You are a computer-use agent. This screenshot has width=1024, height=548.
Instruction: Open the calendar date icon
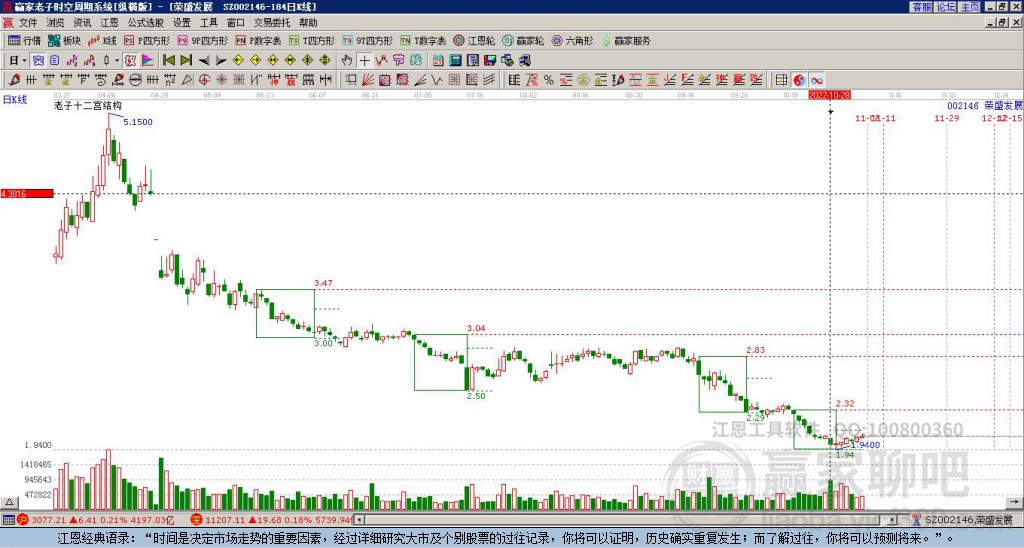click(x=438, y=60)
